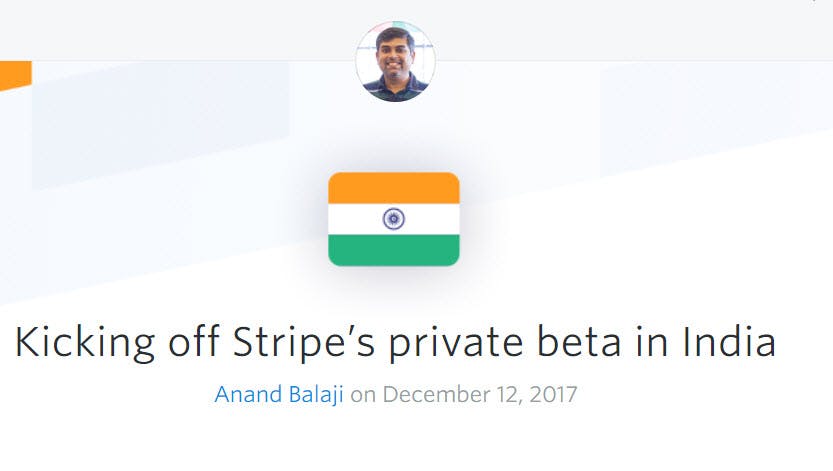
Task: Click the word "Anand" in author link
Action: pos(245,393)
